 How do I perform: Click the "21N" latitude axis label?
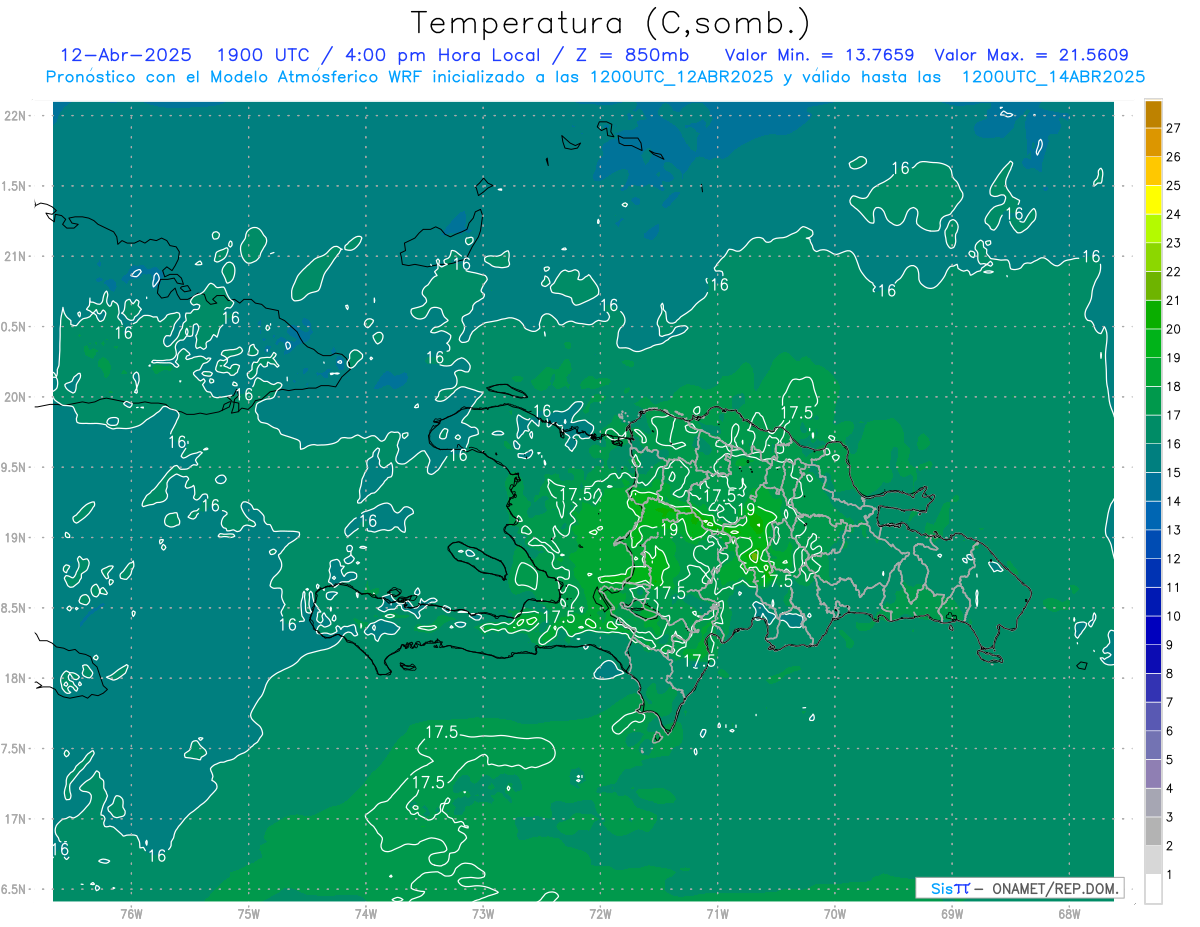16,256
